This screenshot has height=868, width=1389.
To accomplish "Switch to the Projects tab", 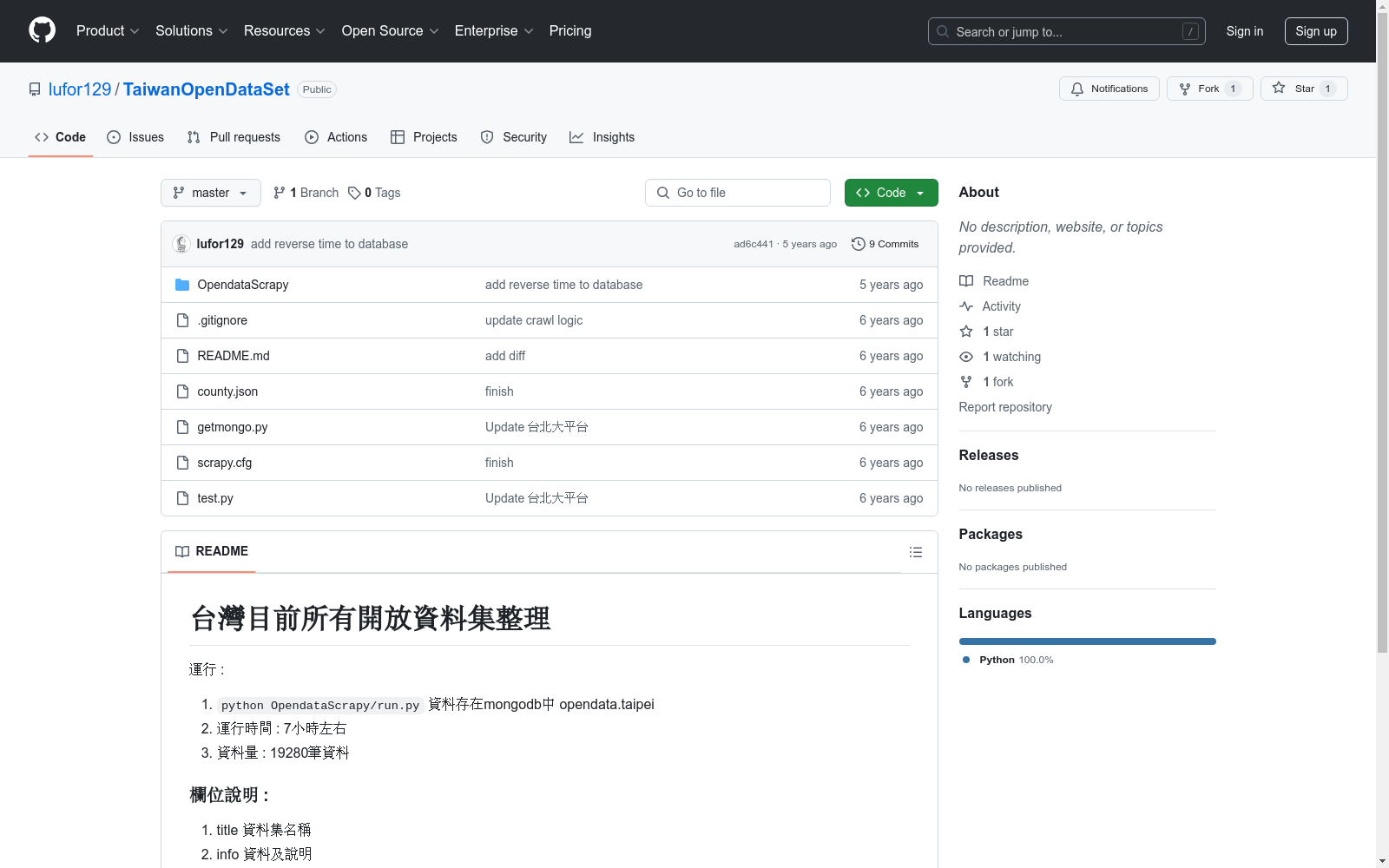I will pyautogui.click(x=424, y=137).
